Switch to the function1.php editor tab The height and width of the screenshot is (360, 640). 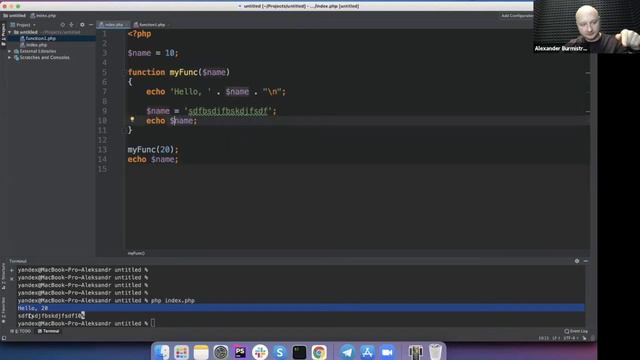(x=150, y=25)
